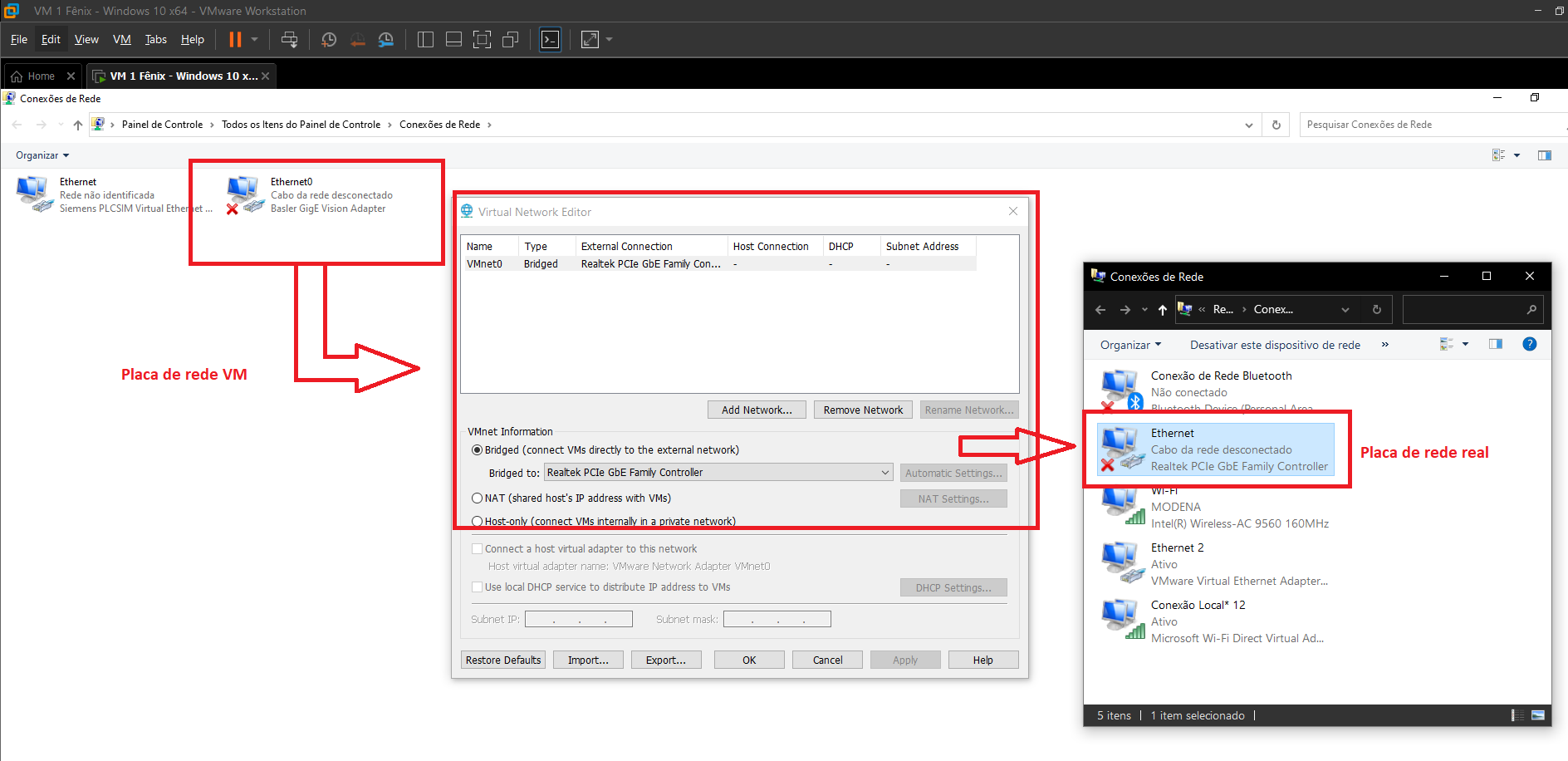
Task: Toggle preview pane icon in host window
Action: (1496, 344)
